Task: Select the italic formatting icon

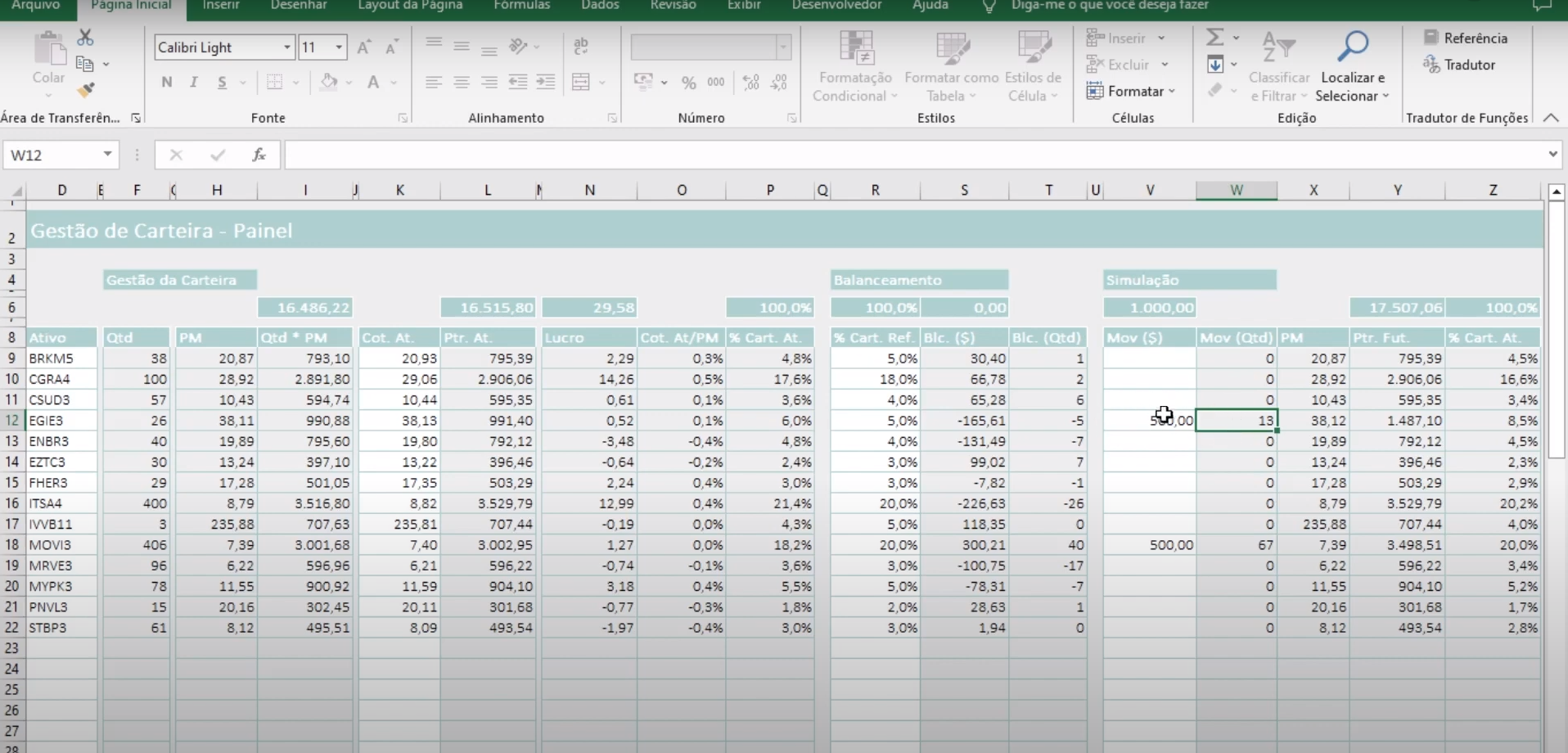Action: [194, 82]
